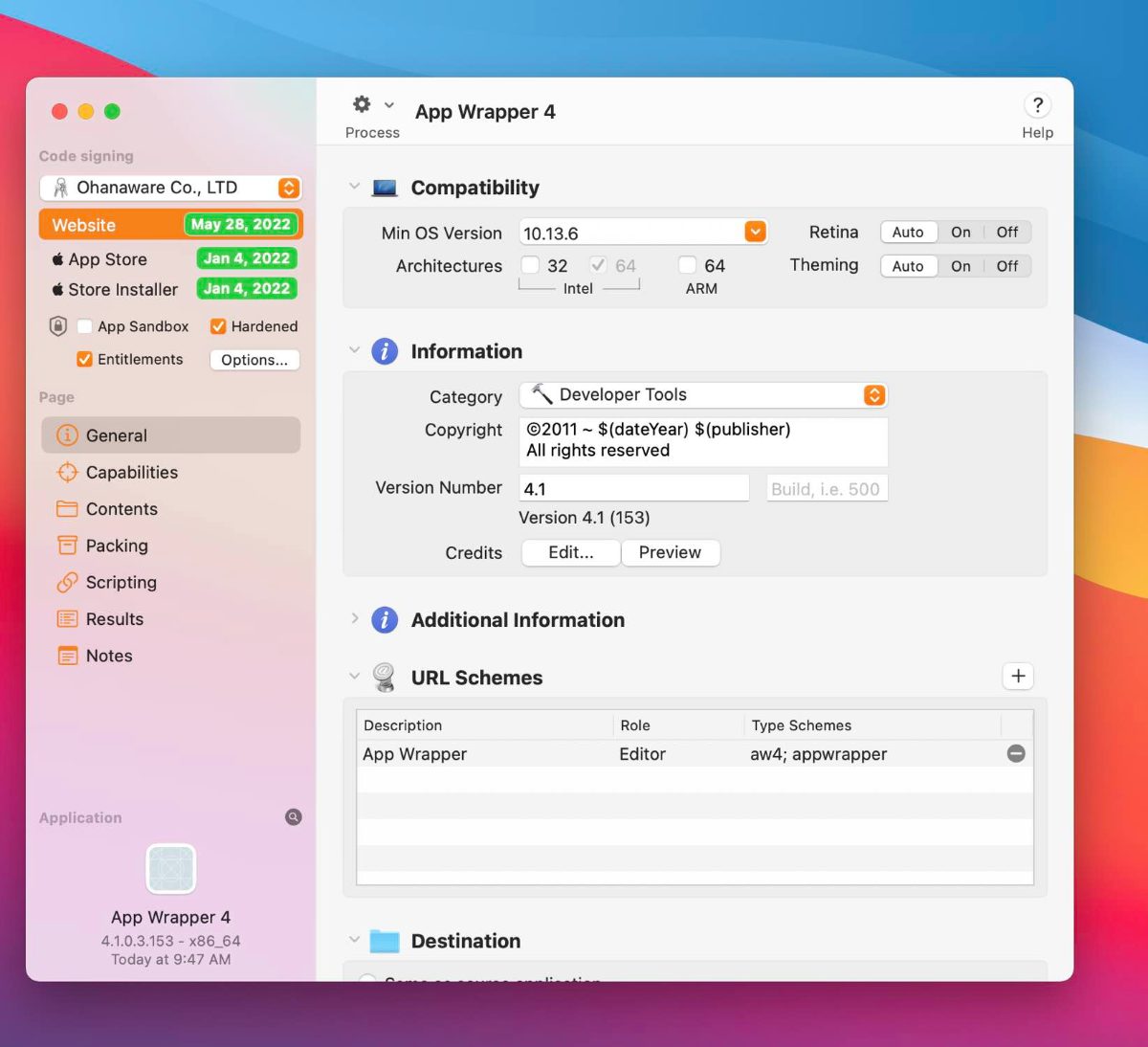Click into the Copyright text field
The height and width of the screenshot is (1047, 1148).
click(703, 440)
